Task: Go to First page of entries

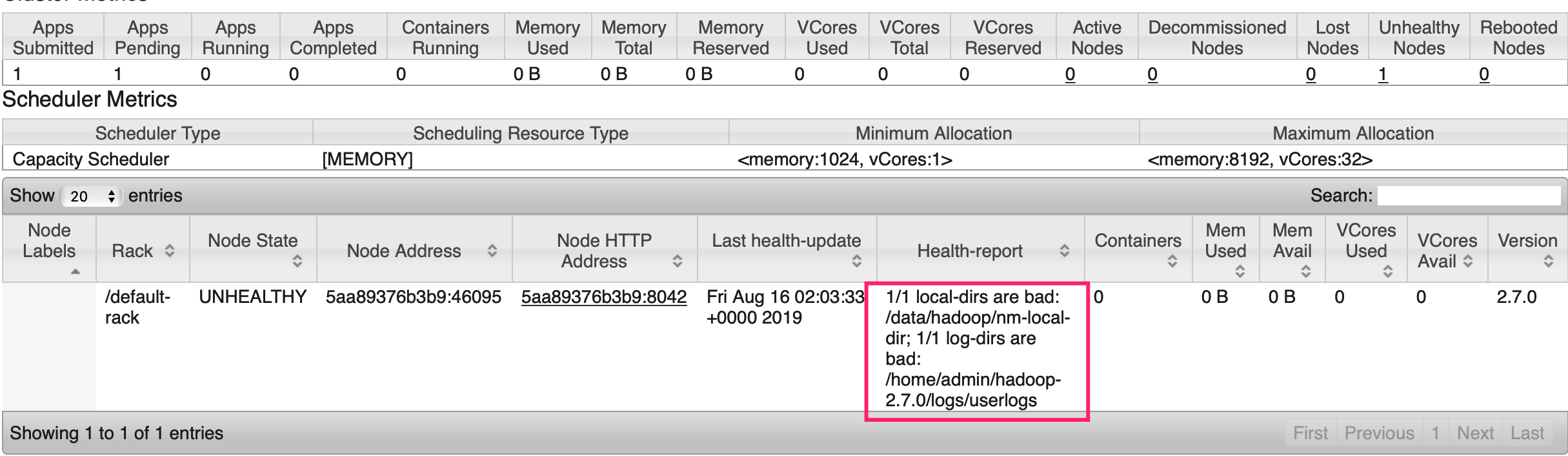Action: tap(1311, 433)
